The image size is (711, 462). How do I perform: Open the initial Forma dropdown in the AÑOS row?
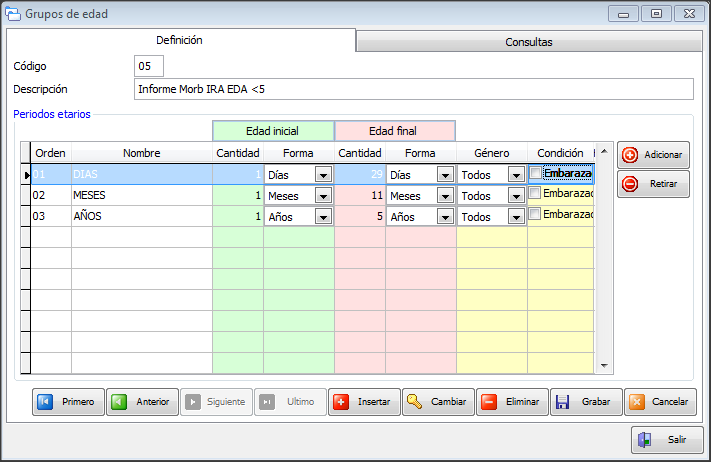coord(323,217)
